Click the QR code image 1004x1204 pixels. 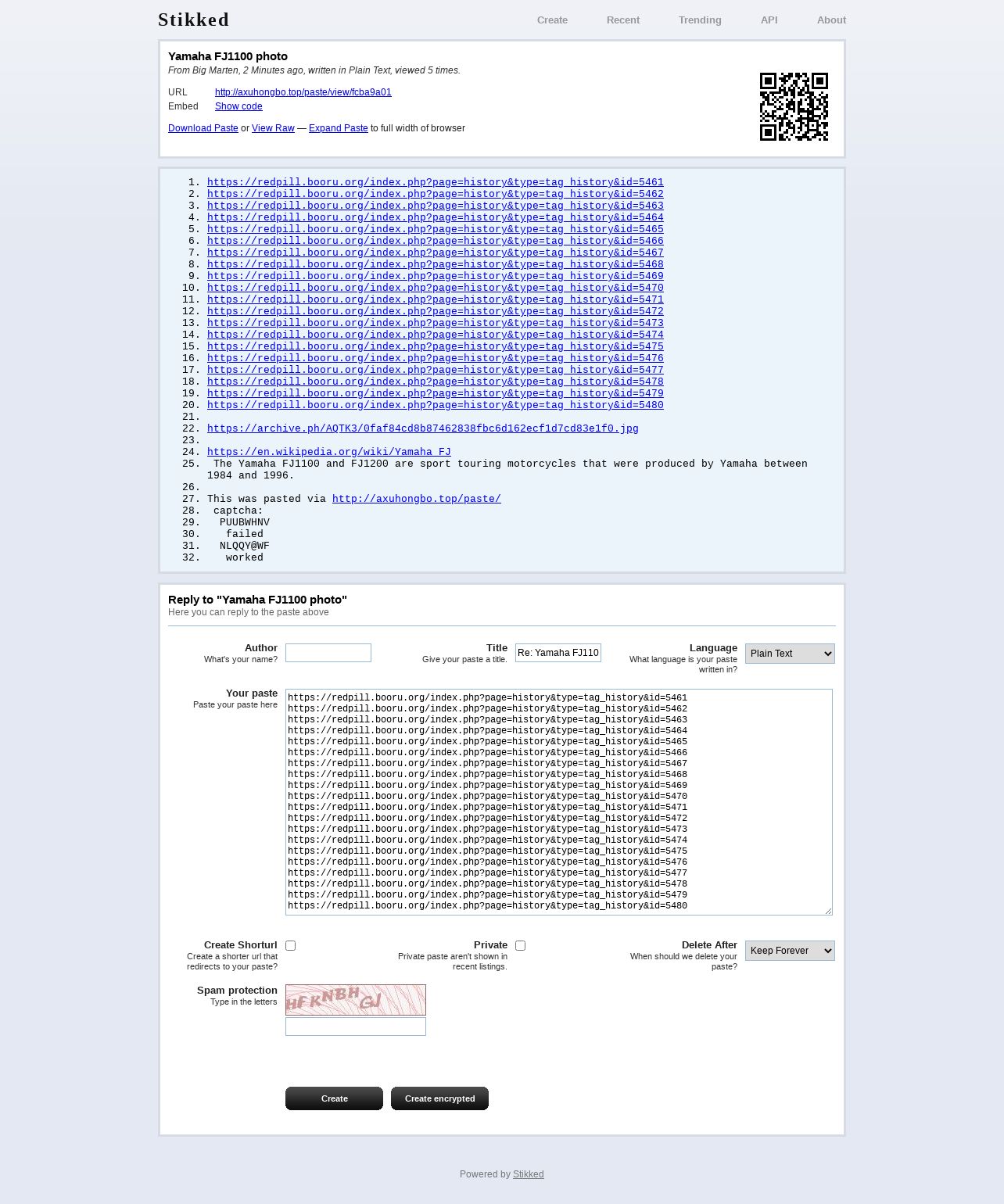(x=794, y=107)
